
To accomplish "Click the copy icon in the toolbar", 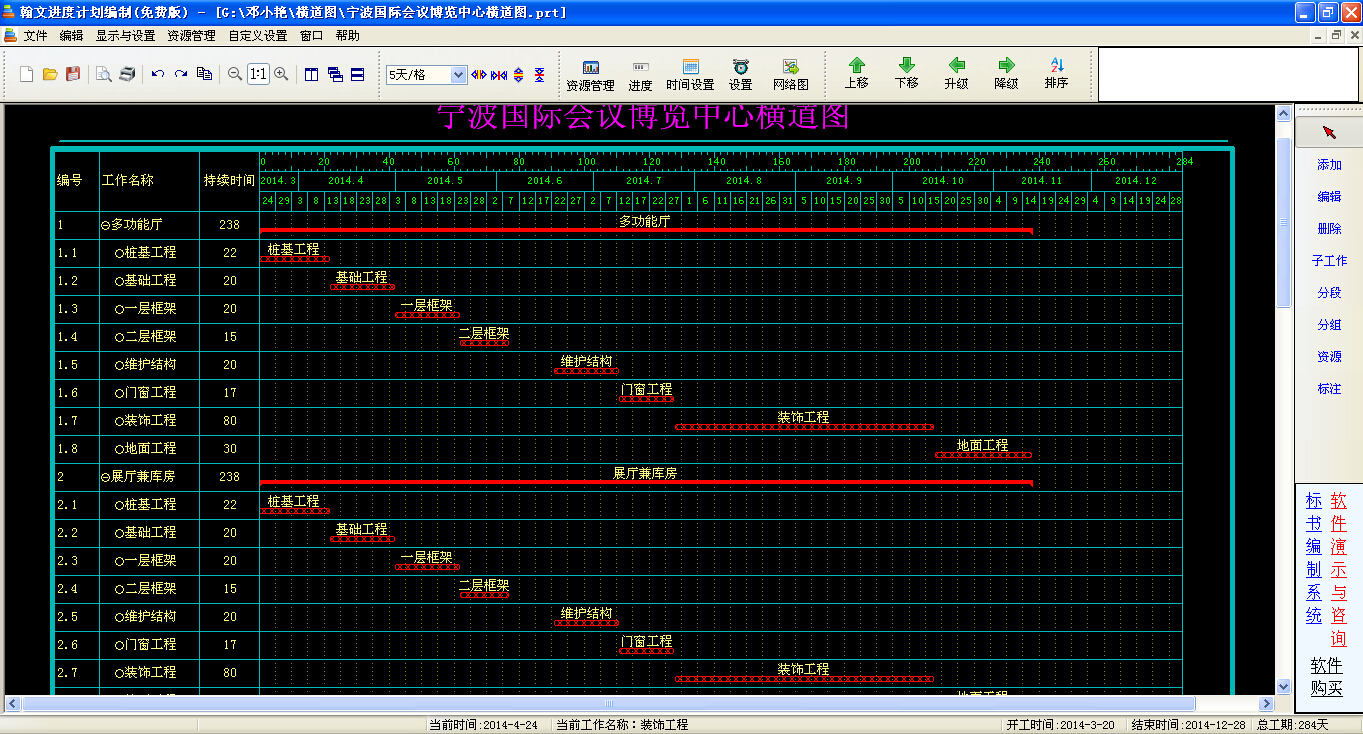I will click(x=204, y=74).
